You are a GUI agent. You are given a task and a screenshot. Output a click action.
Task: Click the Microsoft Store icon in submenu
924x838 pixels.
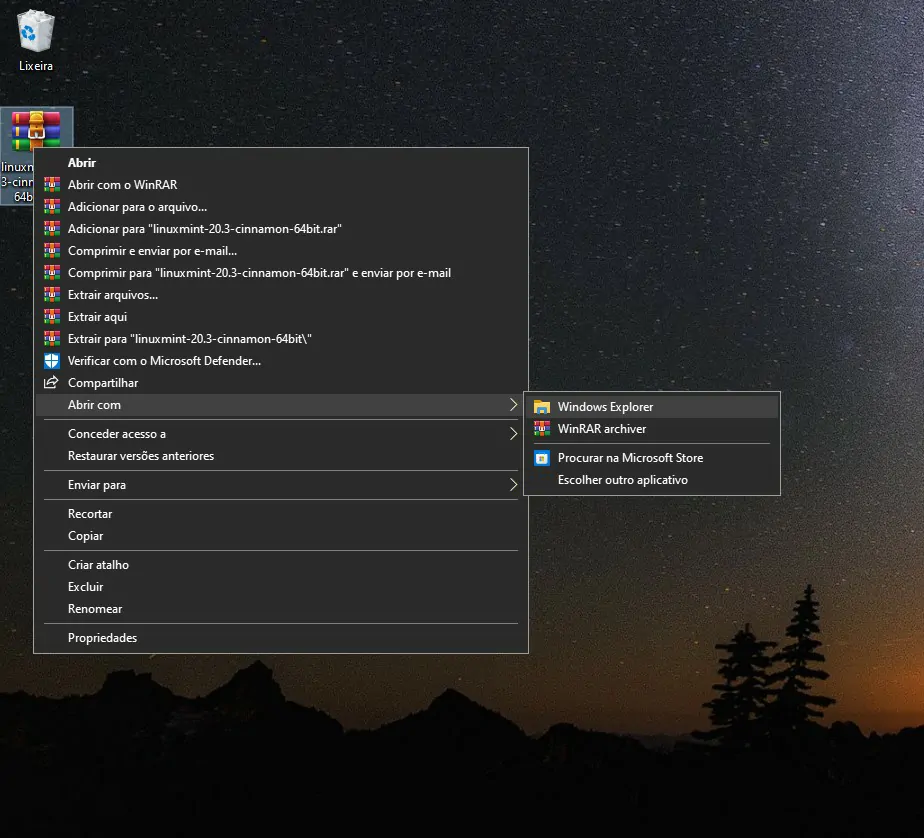click(542, 458)
